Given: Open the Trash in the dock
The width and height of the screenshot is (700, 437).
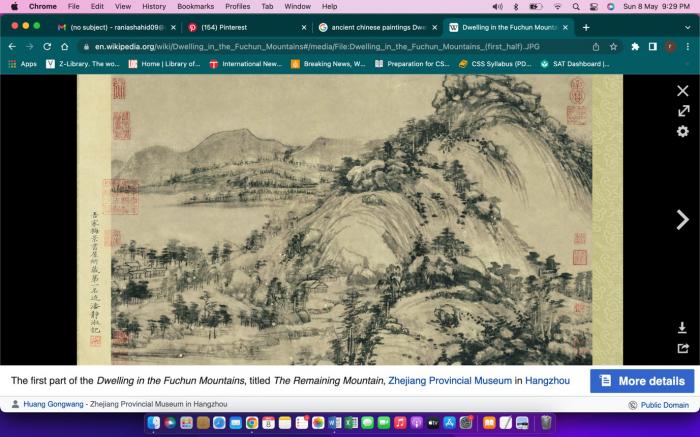Looking at the screenshot, I should click(546, 422).
